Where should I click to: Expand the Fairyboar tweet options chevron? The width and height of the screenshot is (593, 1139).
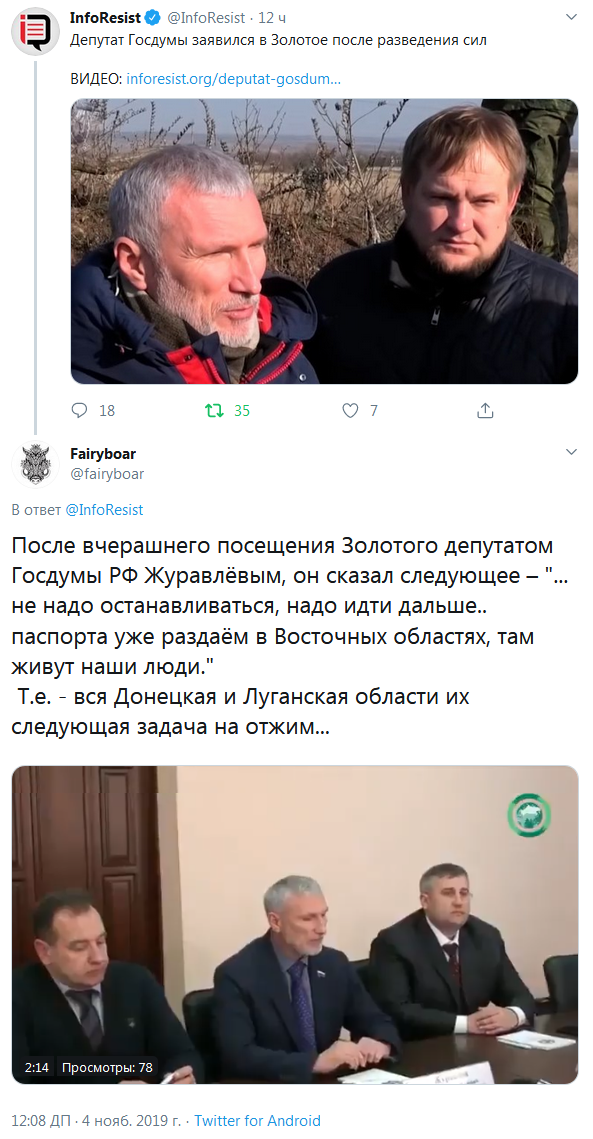(571, 452)
